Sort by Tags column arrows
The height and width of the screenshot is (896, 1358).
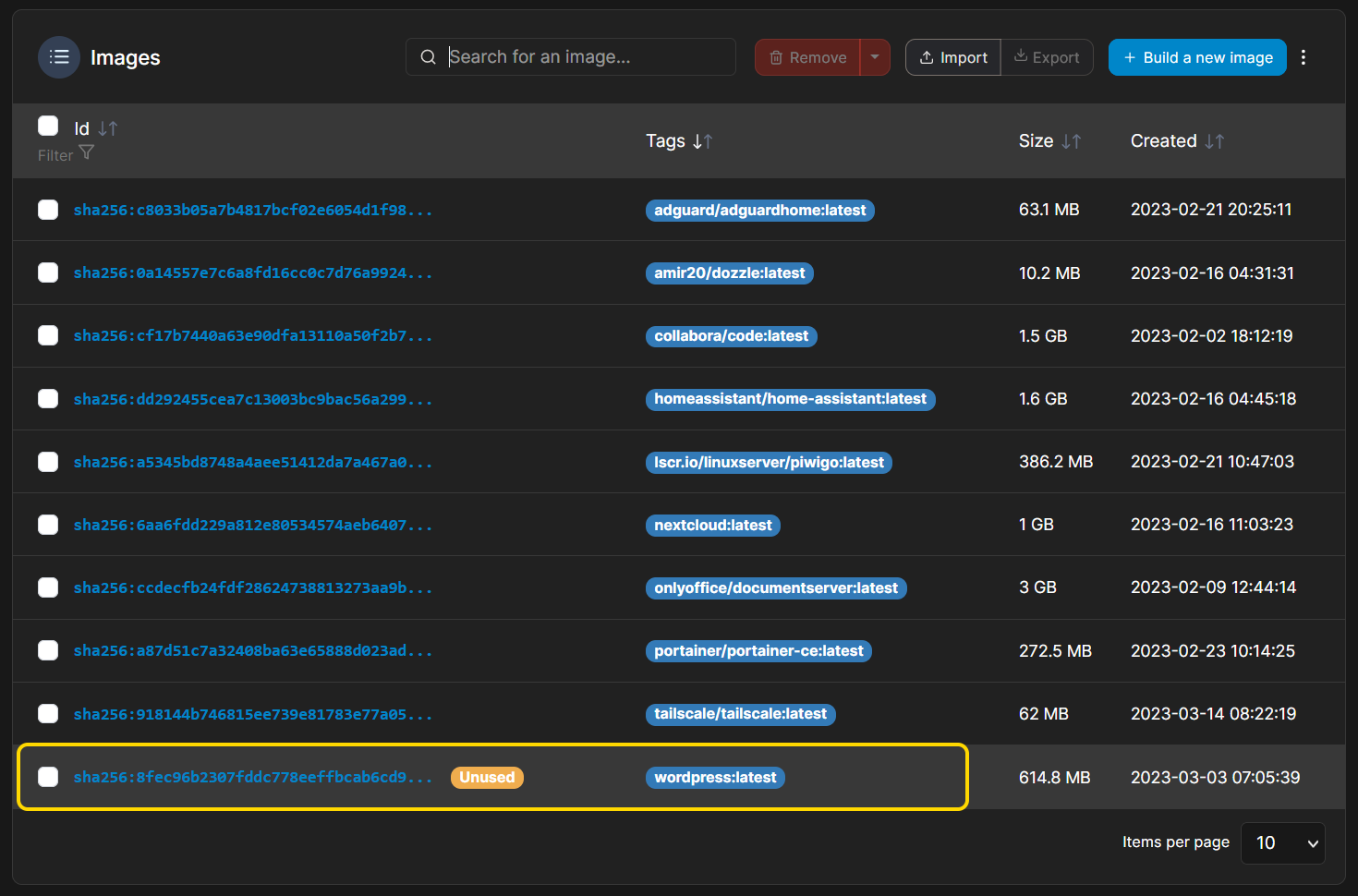coord(703,141)
